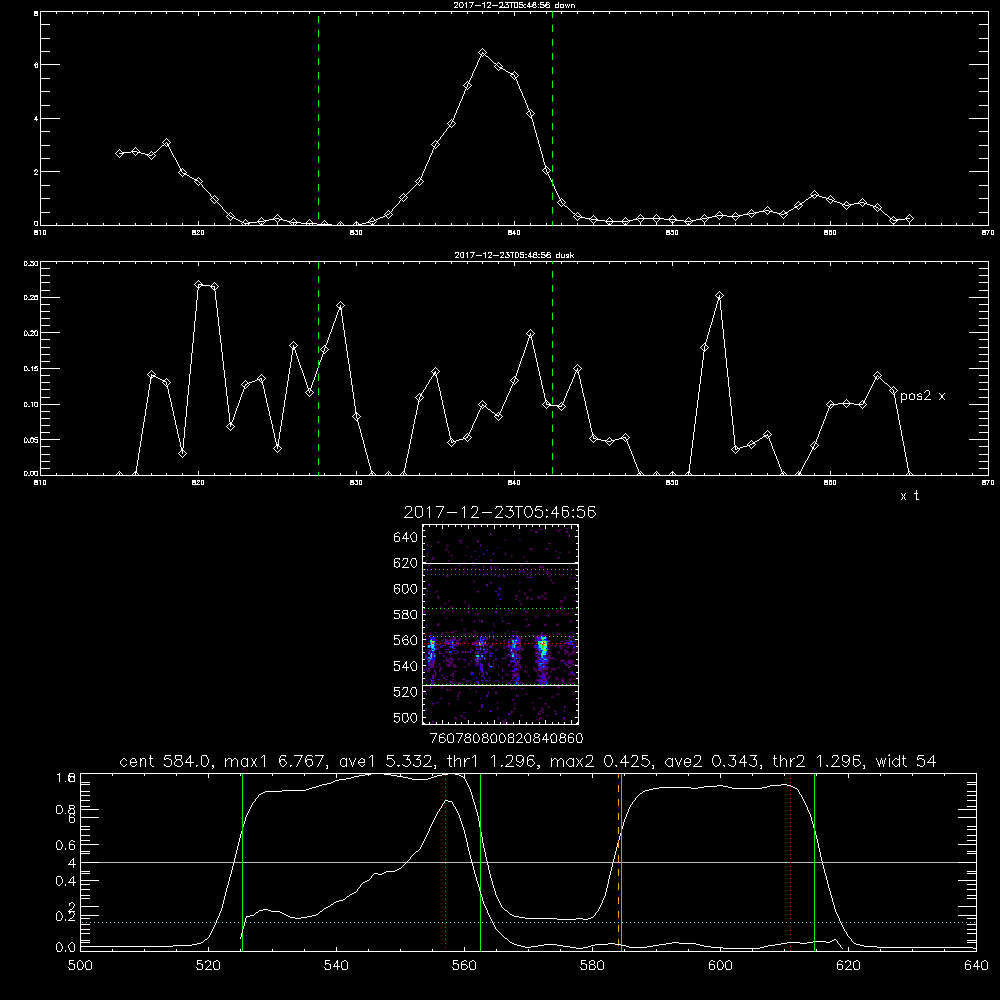This screenshot has height=1000, width=1000.
Task: Click the lower white horizontal line in spectrogram
Action: (500, 686)
